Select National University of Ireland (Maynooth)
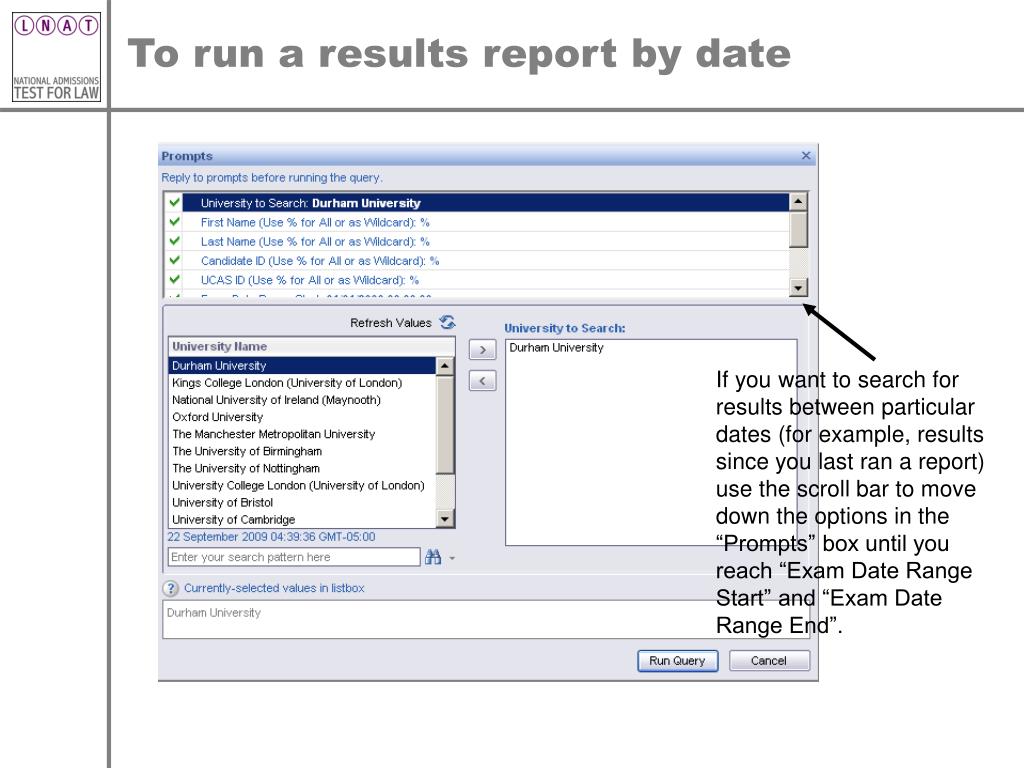The width and height of the screenshot is (1024, 768). 302,400
